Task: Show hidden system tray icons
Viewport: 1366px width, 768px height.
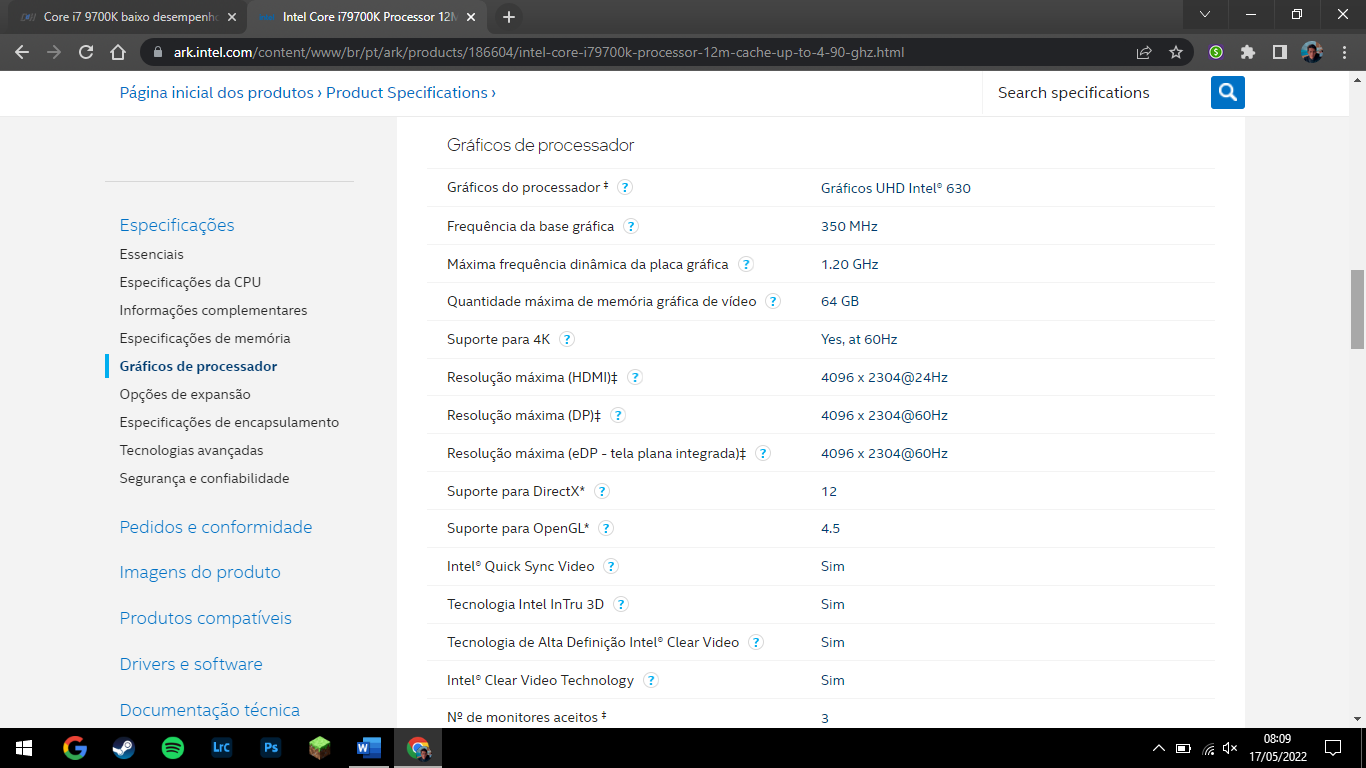Action: pos(1159,748)
